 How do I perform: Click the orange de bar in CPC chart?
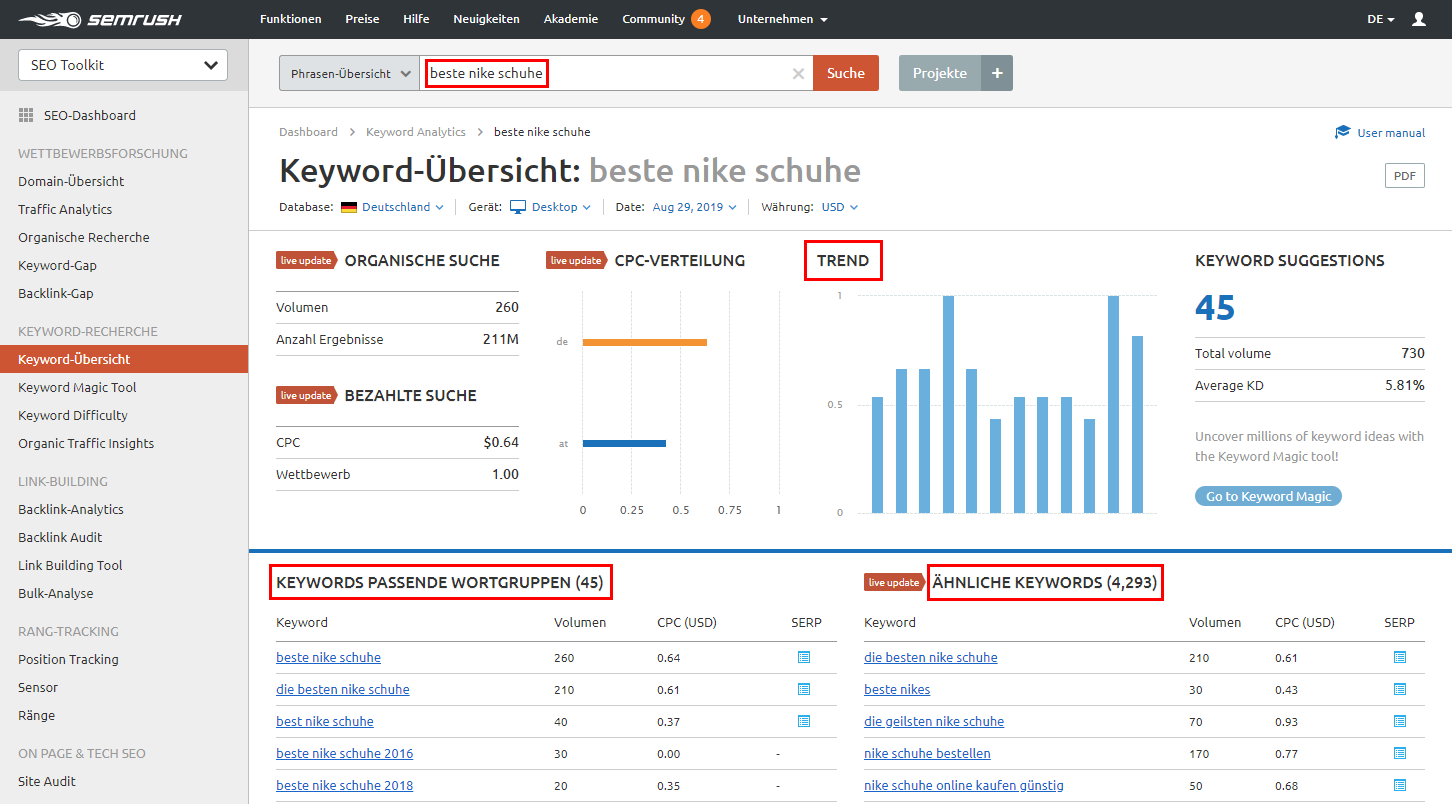[645, 342]
